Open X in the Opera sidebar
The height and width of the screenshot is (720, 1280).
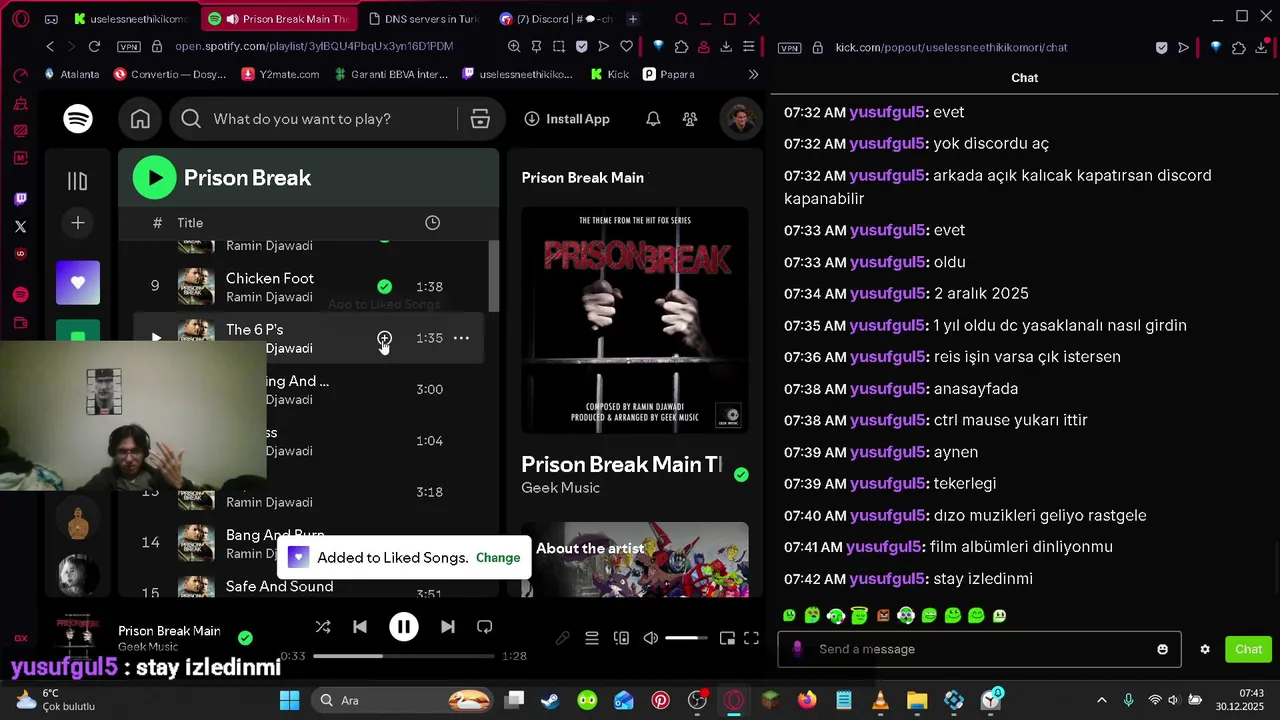point(21,227)
